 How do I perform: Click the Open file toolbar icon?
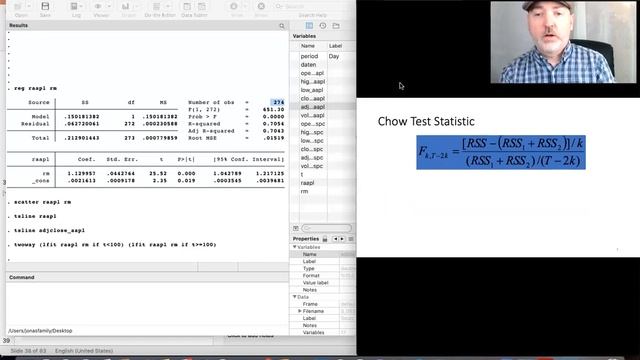tap(18, 7)
